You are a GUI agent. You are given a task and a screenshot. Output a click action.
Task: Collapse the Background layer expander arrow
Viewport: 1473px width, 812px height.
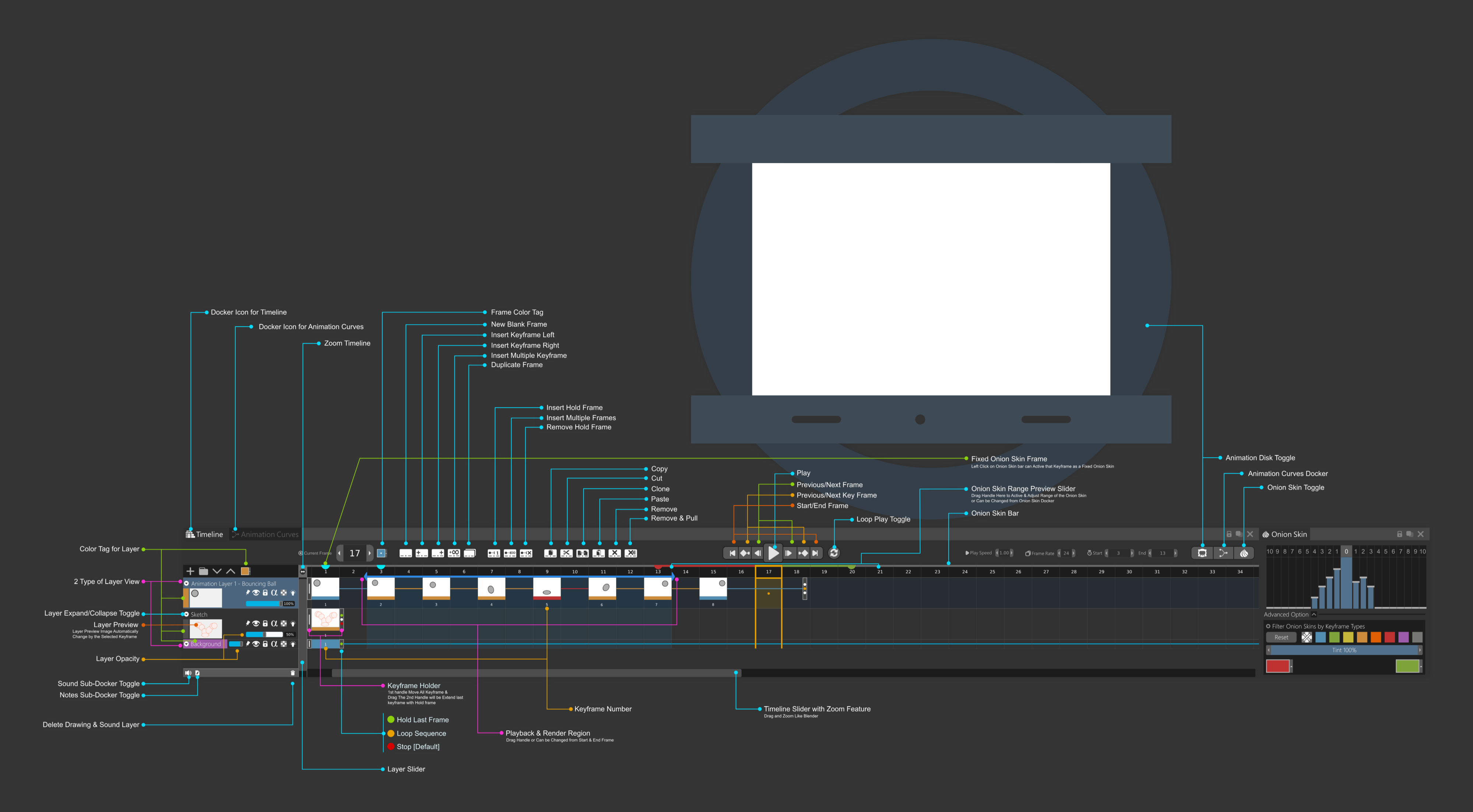coord(186,644)
